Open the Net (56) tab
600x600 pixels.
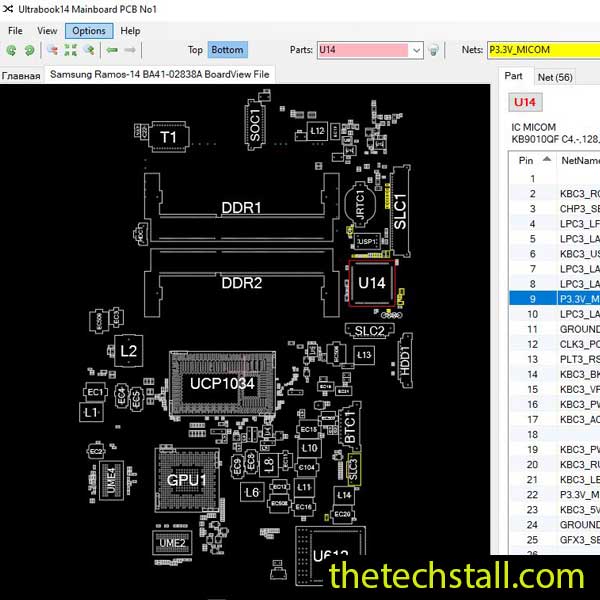[555, 77]
